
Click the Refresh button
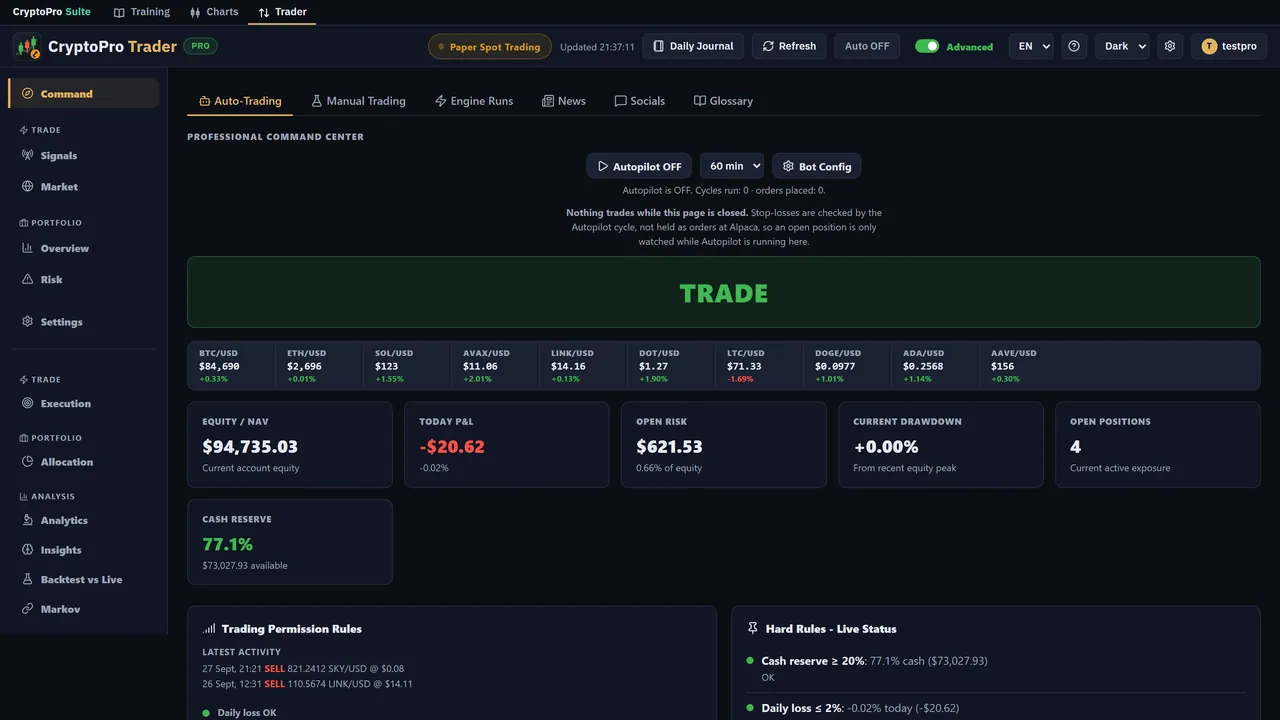coord(789,46)
